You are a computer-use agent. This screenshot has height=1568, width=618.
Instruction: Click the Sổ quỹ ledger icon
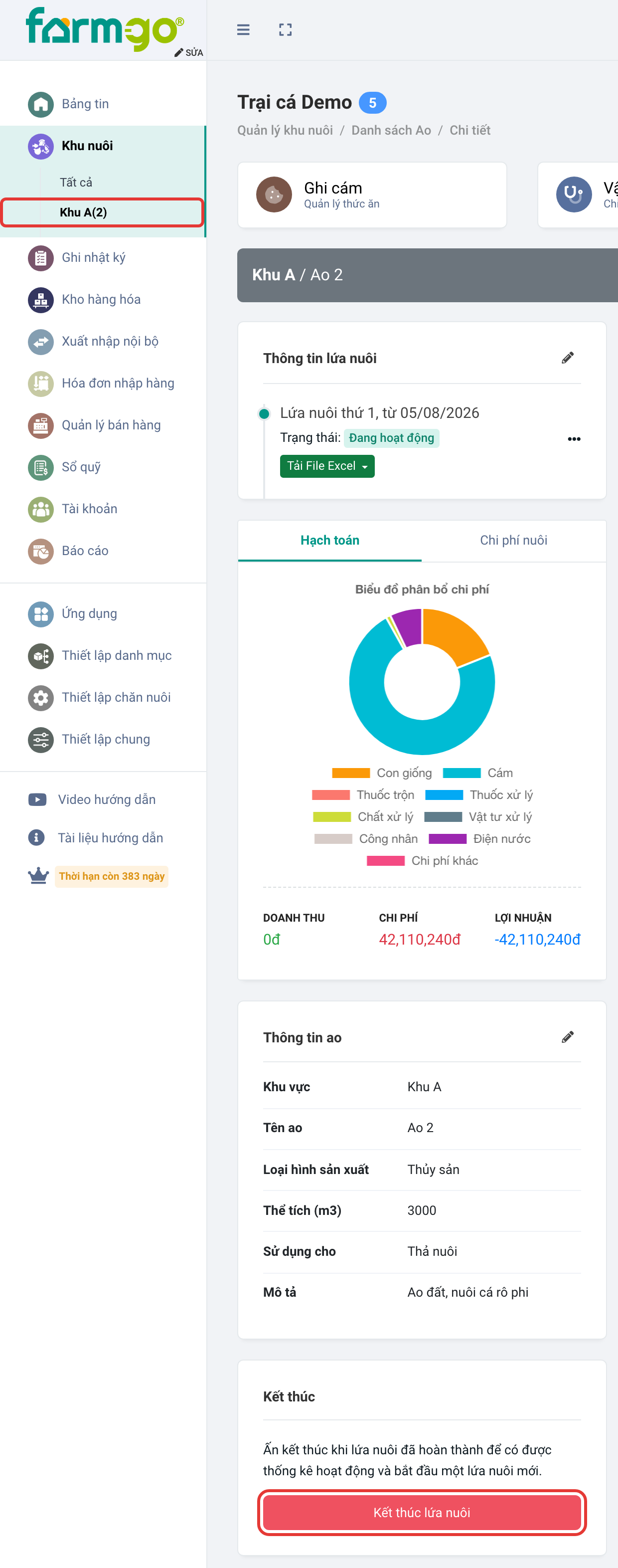(x=41, y=467)
